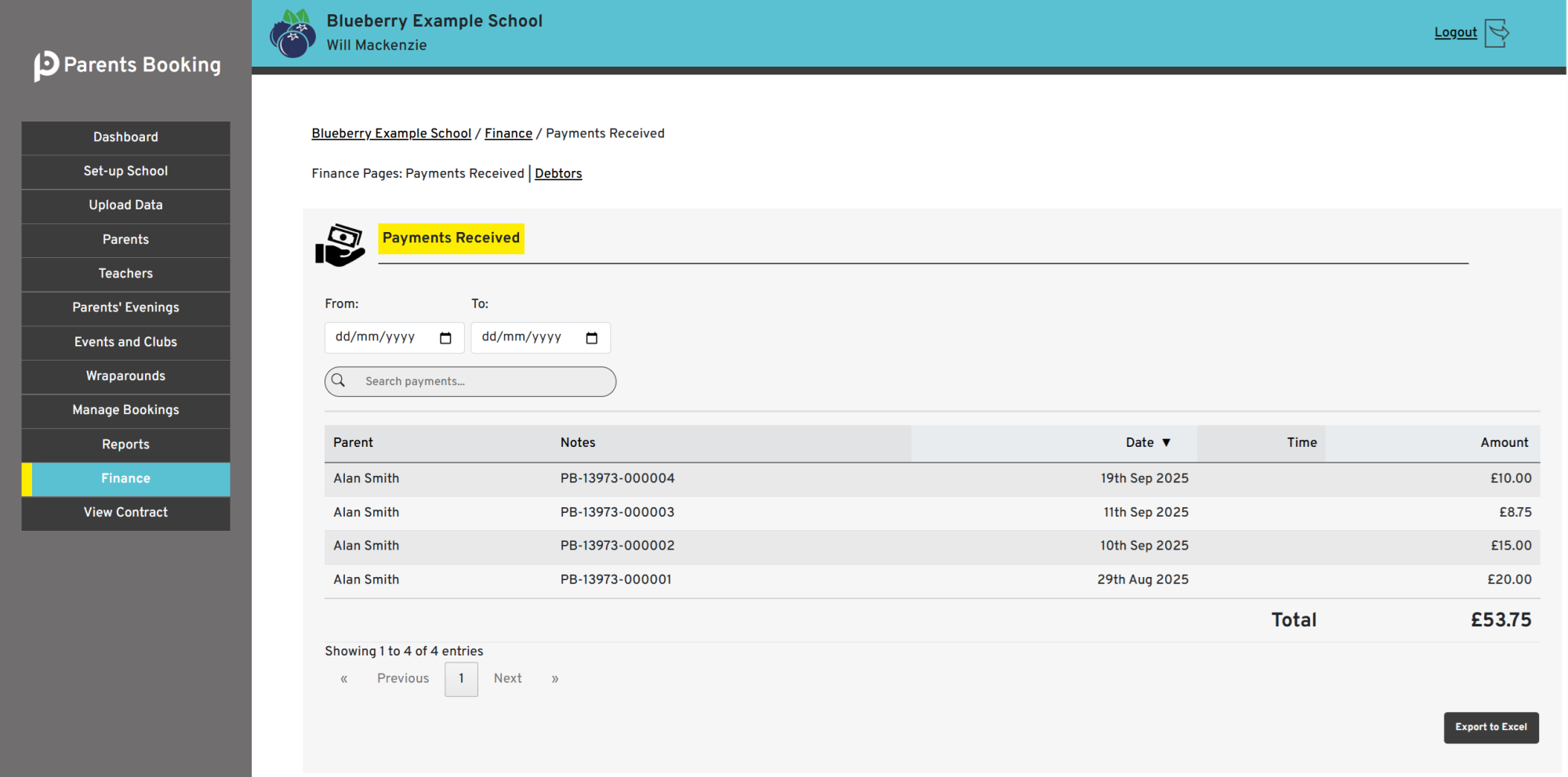Sort table by Amount column

1504,443
